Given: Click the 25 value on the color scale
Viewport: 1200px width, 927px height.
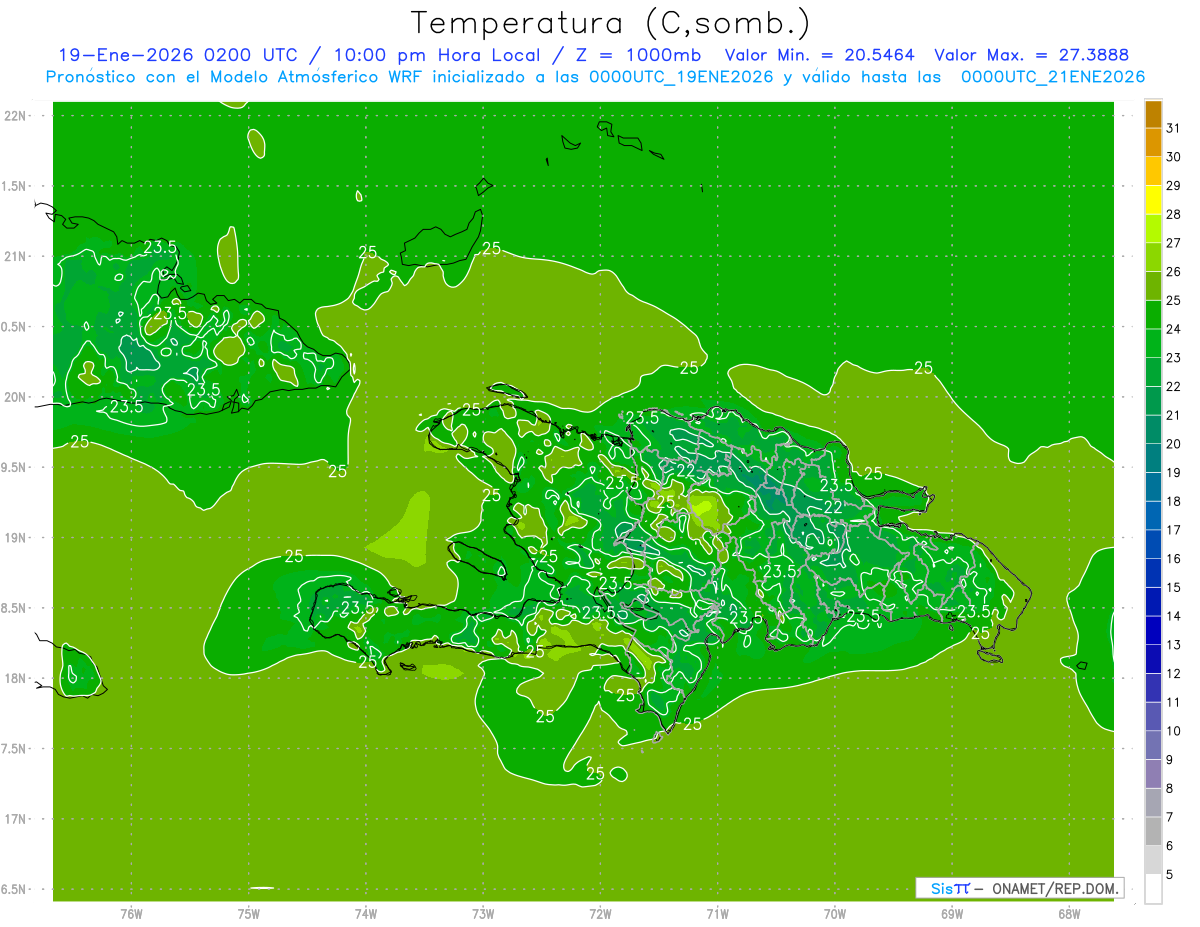Looking at the screenshot, I should 1174,300.
